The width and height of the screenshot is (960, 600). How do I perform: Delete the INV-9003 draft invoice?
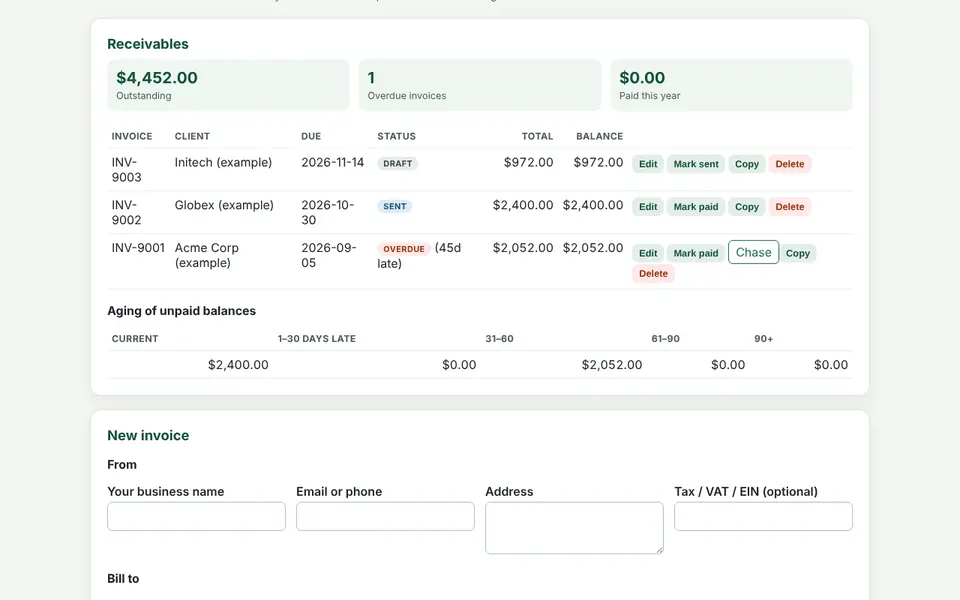[790, 164]
